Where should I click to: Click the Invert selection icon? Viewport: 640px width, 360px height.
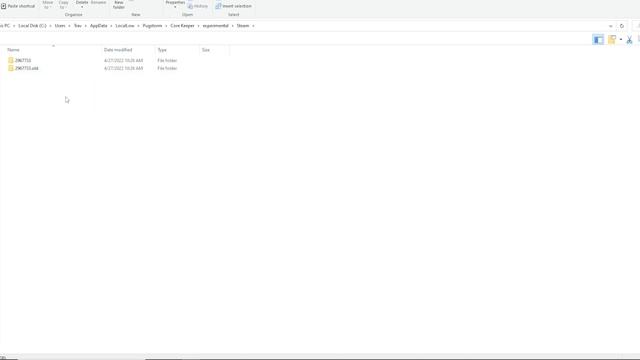click(218, 6)
